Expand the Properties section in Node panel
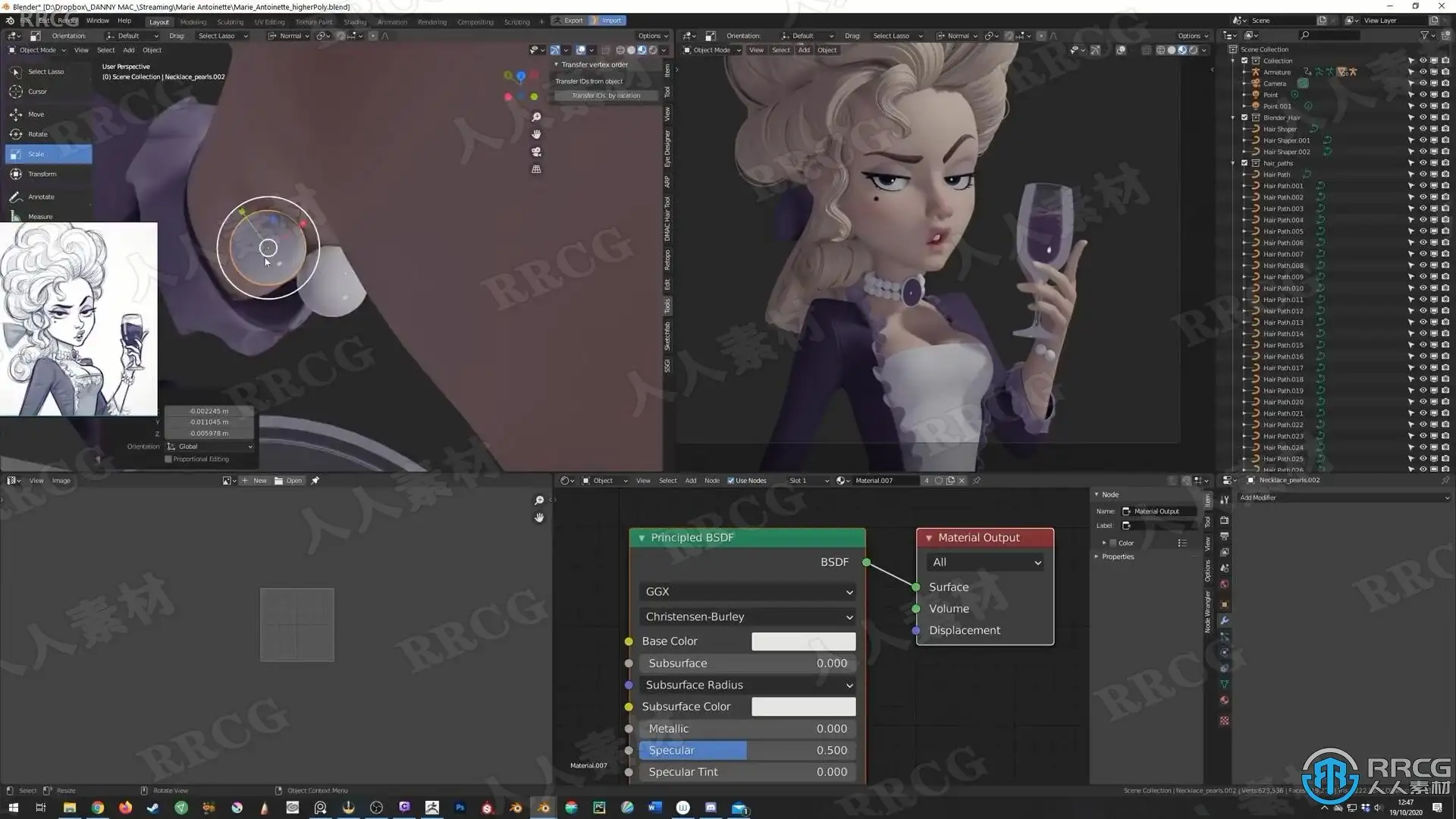The width and height of the screenshot is (1456, 819). [x=1118, y=557]
